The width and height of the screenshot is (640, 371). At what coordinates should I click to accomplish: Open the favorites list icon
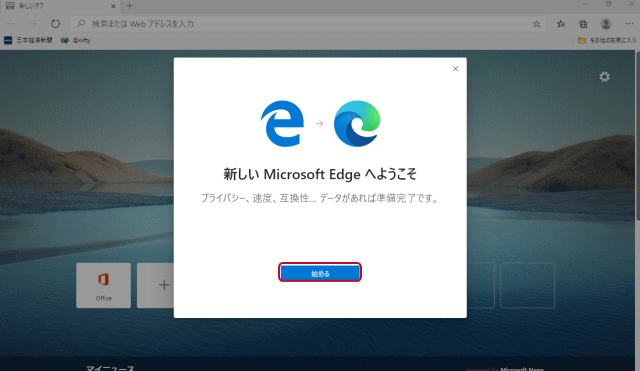(x=561, y=24)
